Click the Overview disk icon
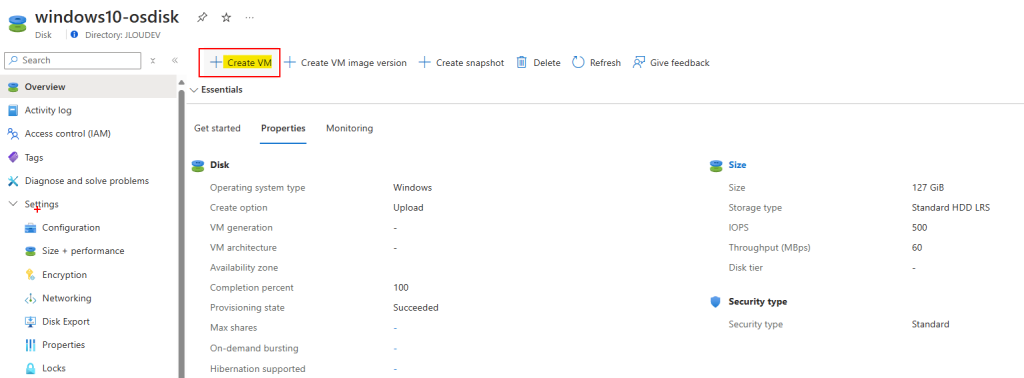Viewport: 1024px width, 378px height. (x=12, y=87)
